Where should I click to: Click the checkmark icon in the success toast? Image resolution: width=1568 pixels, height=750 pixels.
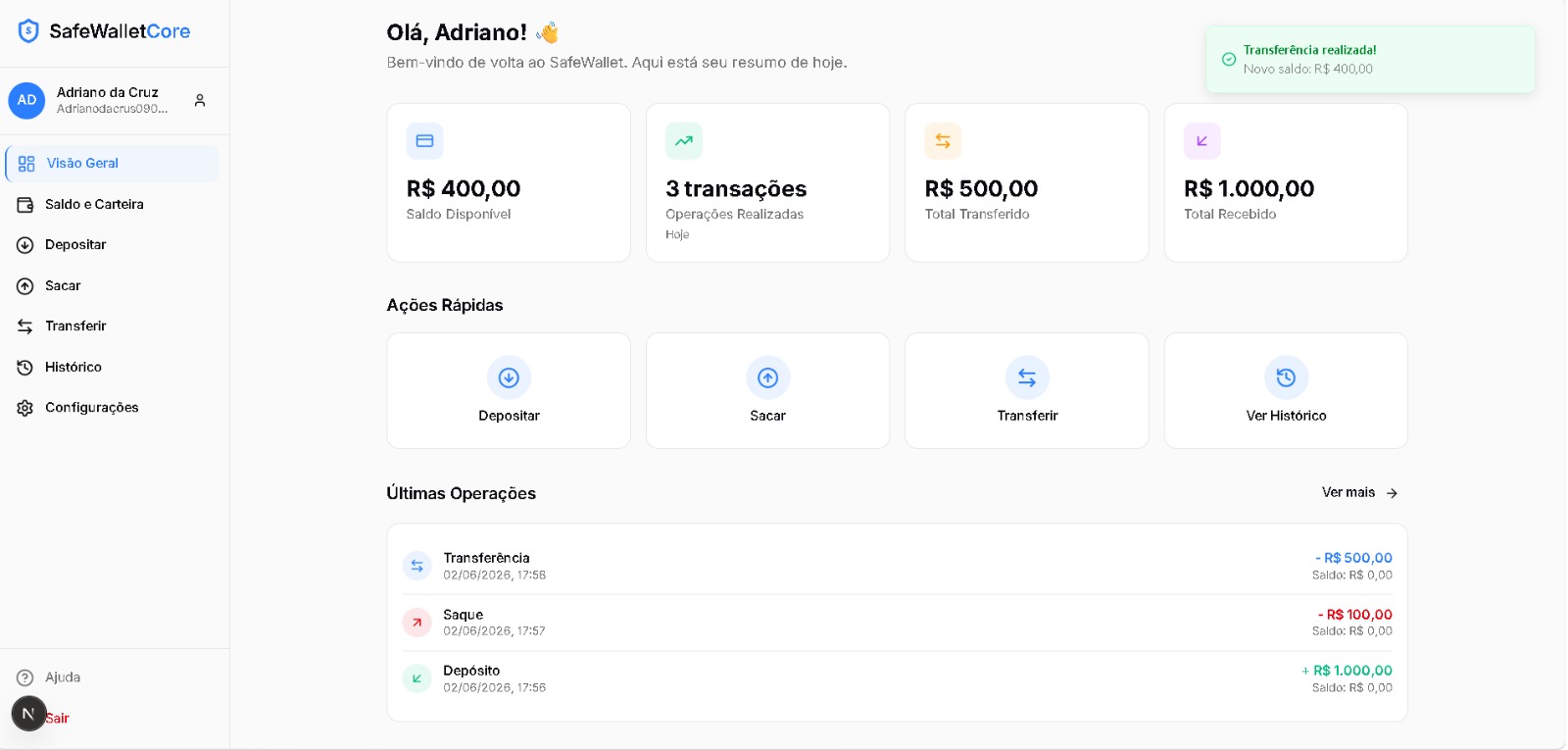(1229, 60)
